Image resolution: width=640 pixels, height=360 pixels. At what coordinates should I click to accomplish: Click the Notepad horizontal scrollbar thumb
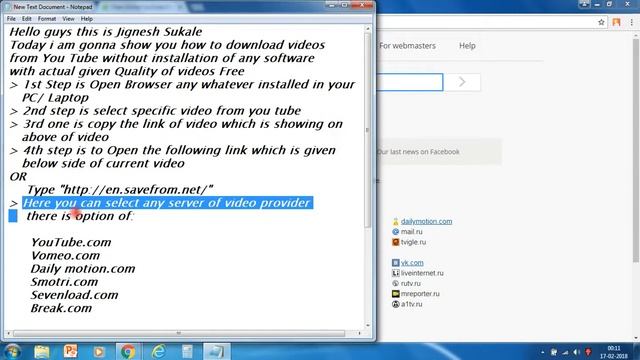click(x=179, y=333)
